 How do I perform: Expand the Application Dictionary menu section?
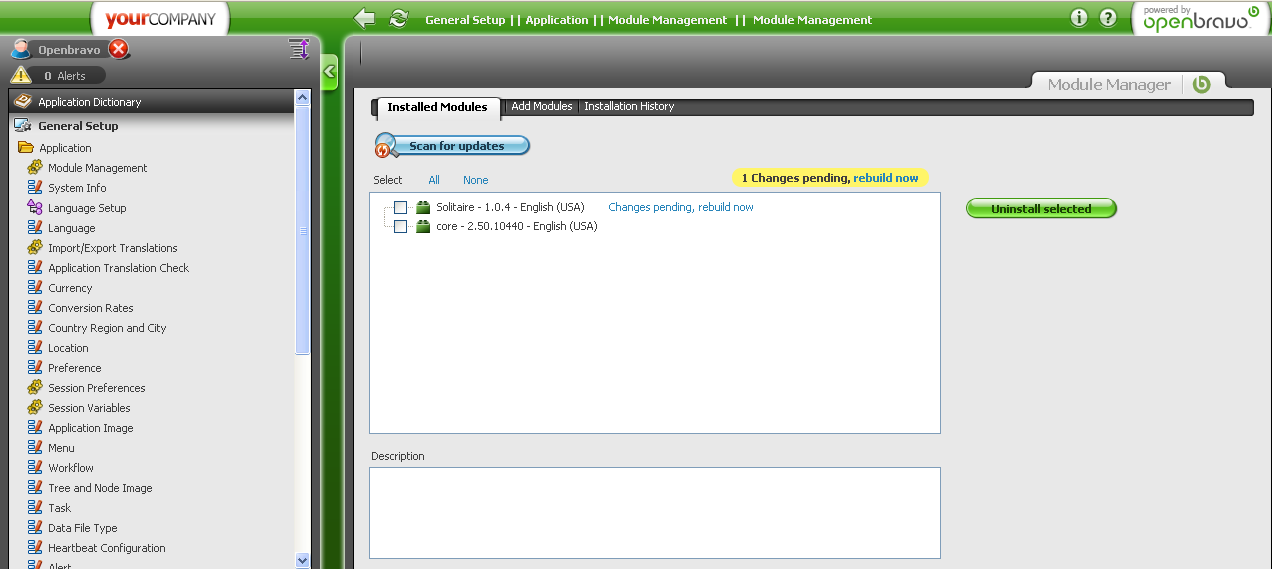click(x=90, y=102)
